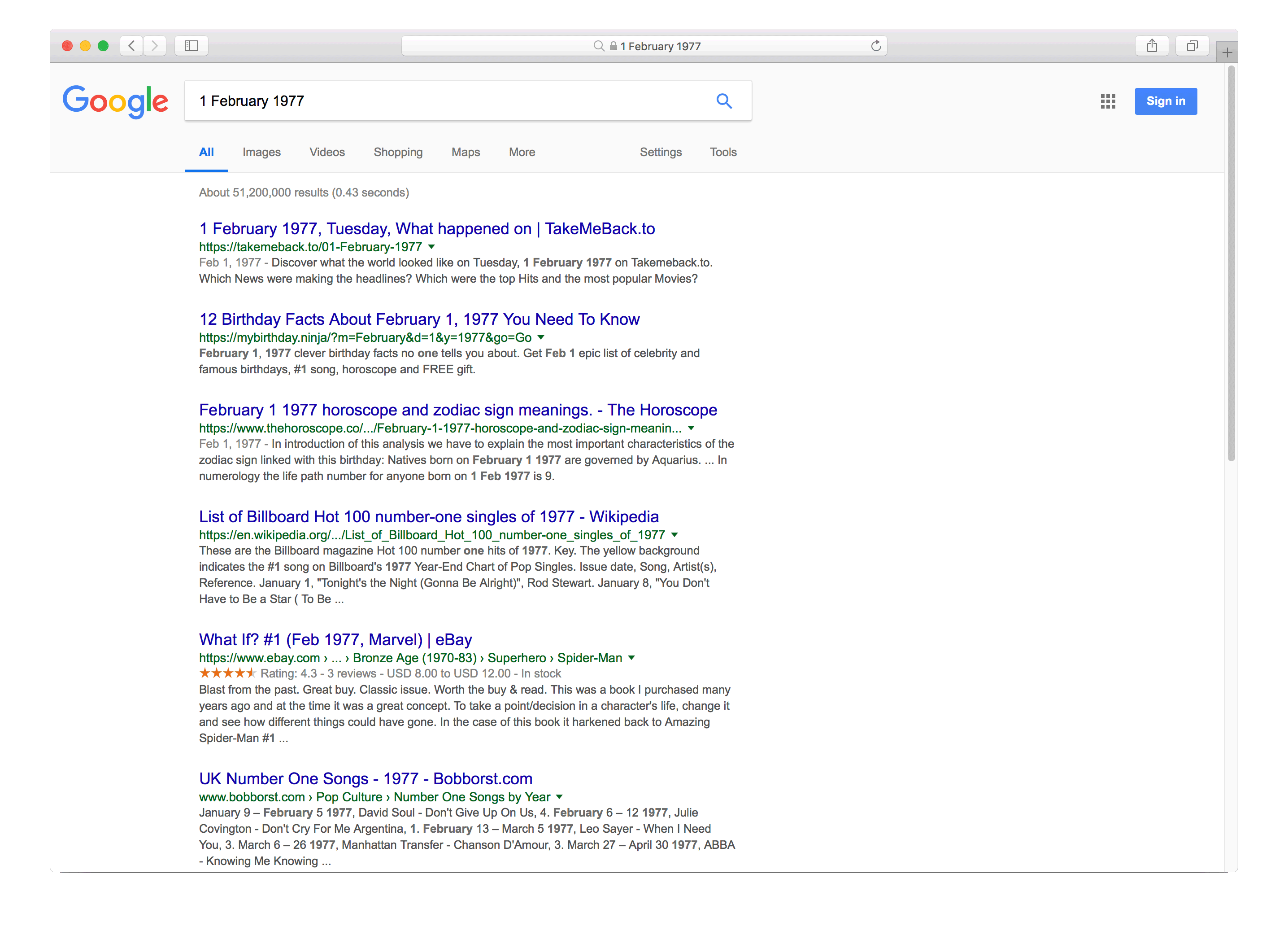Expand the arrow beside takemeback.to URL
Viewport: 1288px width, 944px height.
[x=431, y=247]
